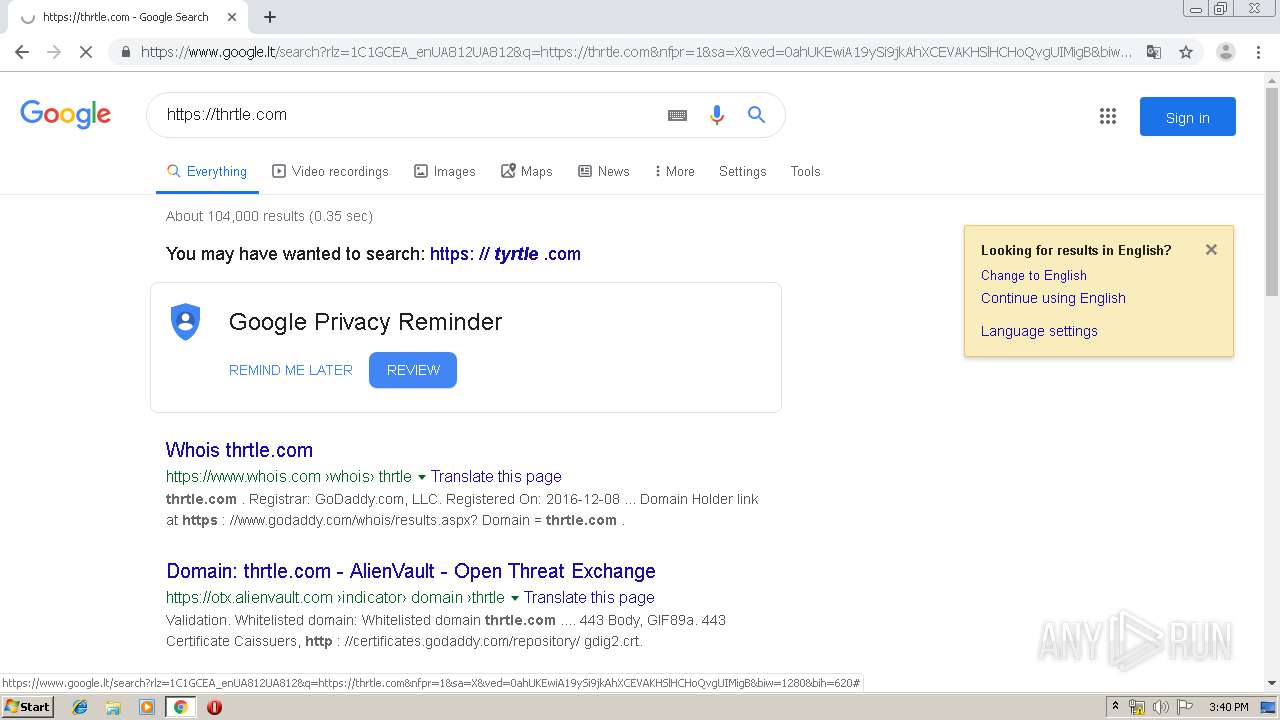Start voice search with the microphone icon
1280x720 pixels.
pyautogui.click(x=716, y=115)
